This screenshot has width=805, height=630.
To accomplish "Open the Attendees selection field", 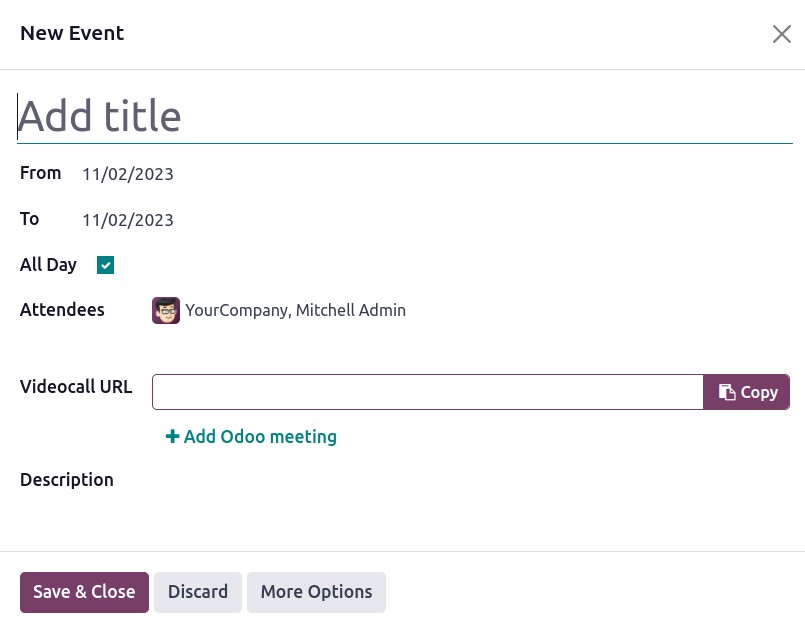I will 470,310.
